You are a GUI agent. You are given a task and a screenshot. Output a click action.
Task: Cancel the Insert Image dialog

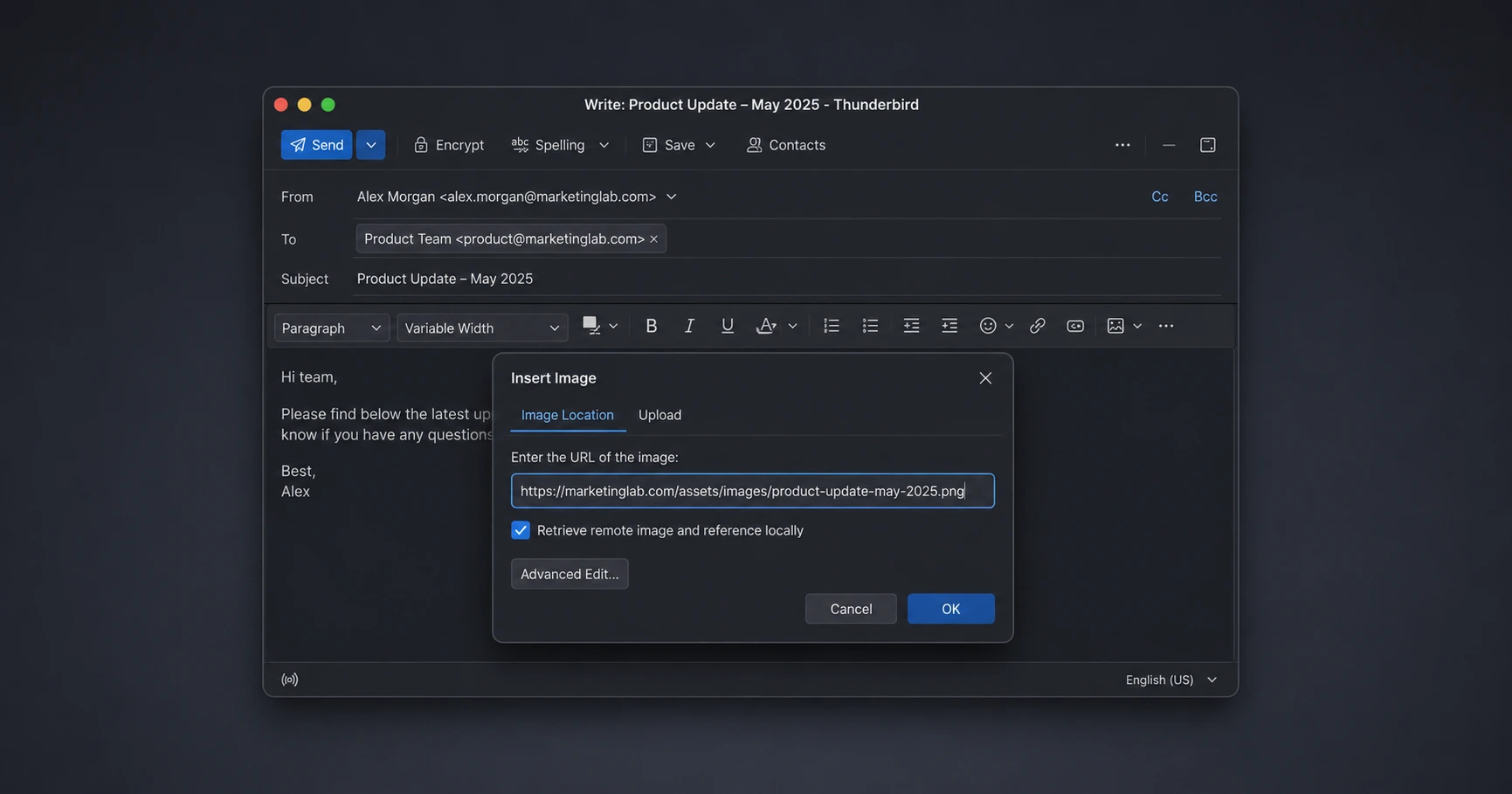tap(851, 609)
